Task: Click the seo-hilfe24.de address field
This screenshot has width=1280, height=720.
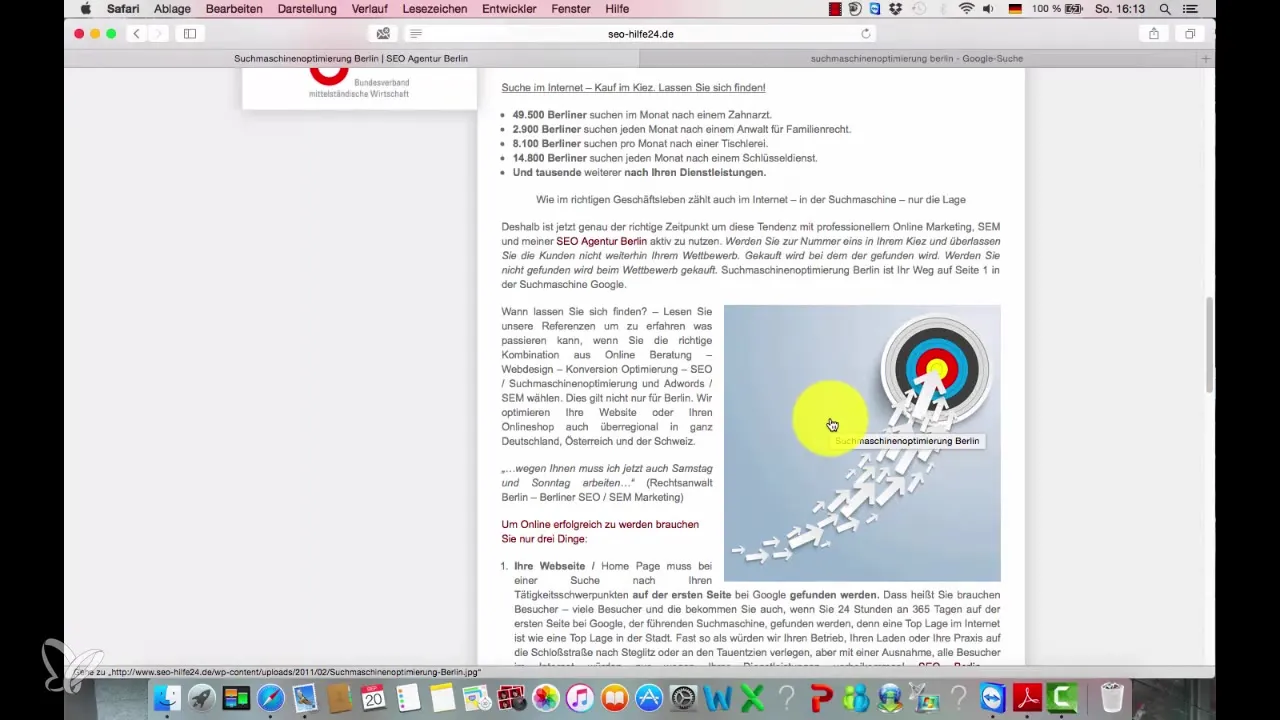Action: (640, 33)
